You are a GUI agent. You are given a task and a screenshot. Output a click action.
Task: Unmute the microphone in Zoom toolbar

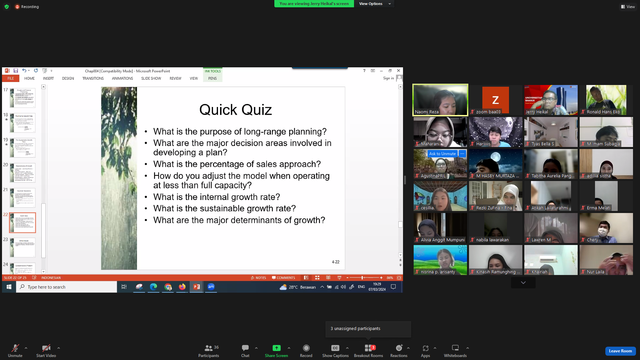(x=15, y=350)
